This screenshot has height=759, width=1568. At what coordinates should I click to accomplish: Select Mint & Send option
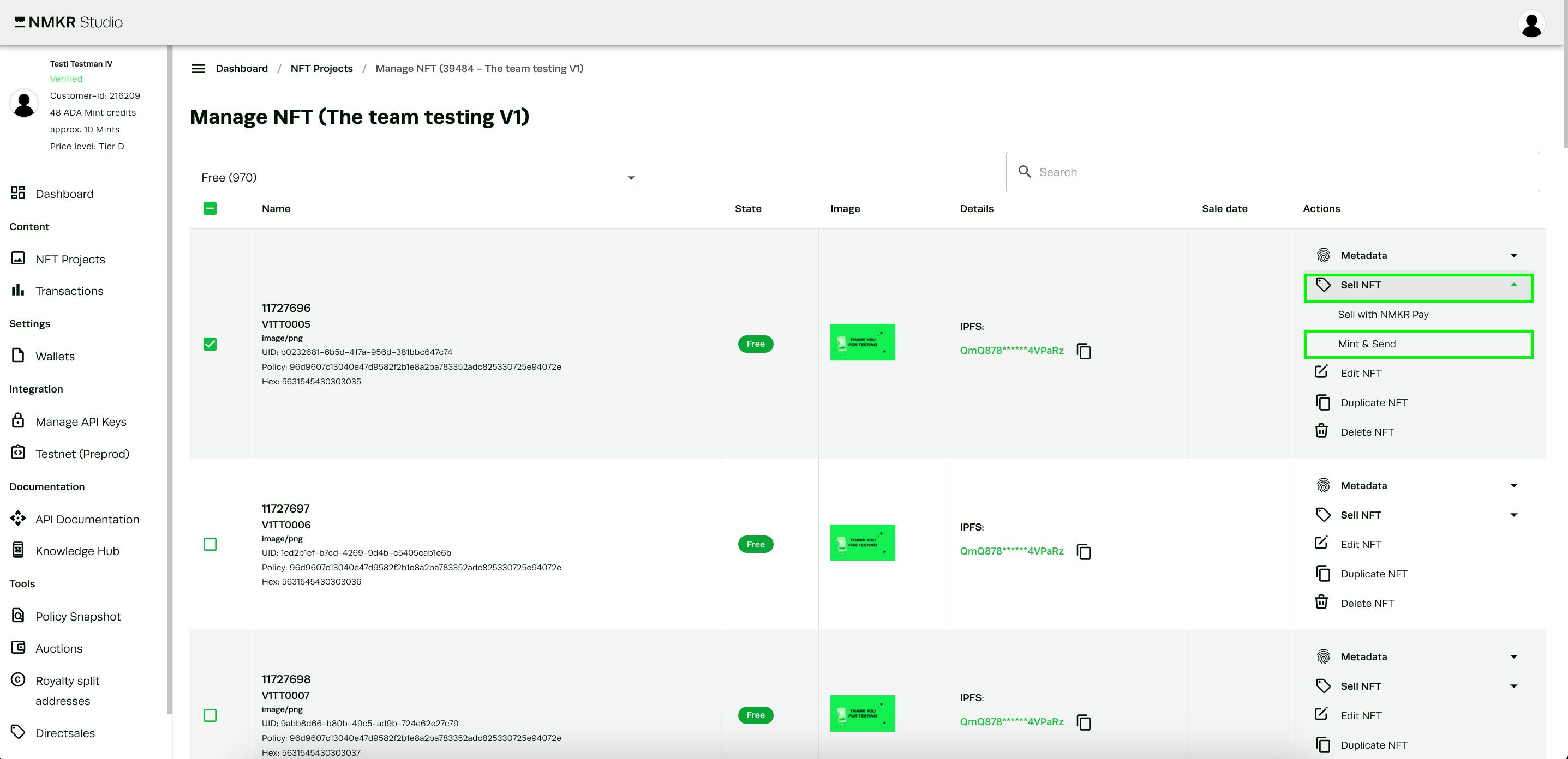tap(1367, 344)
